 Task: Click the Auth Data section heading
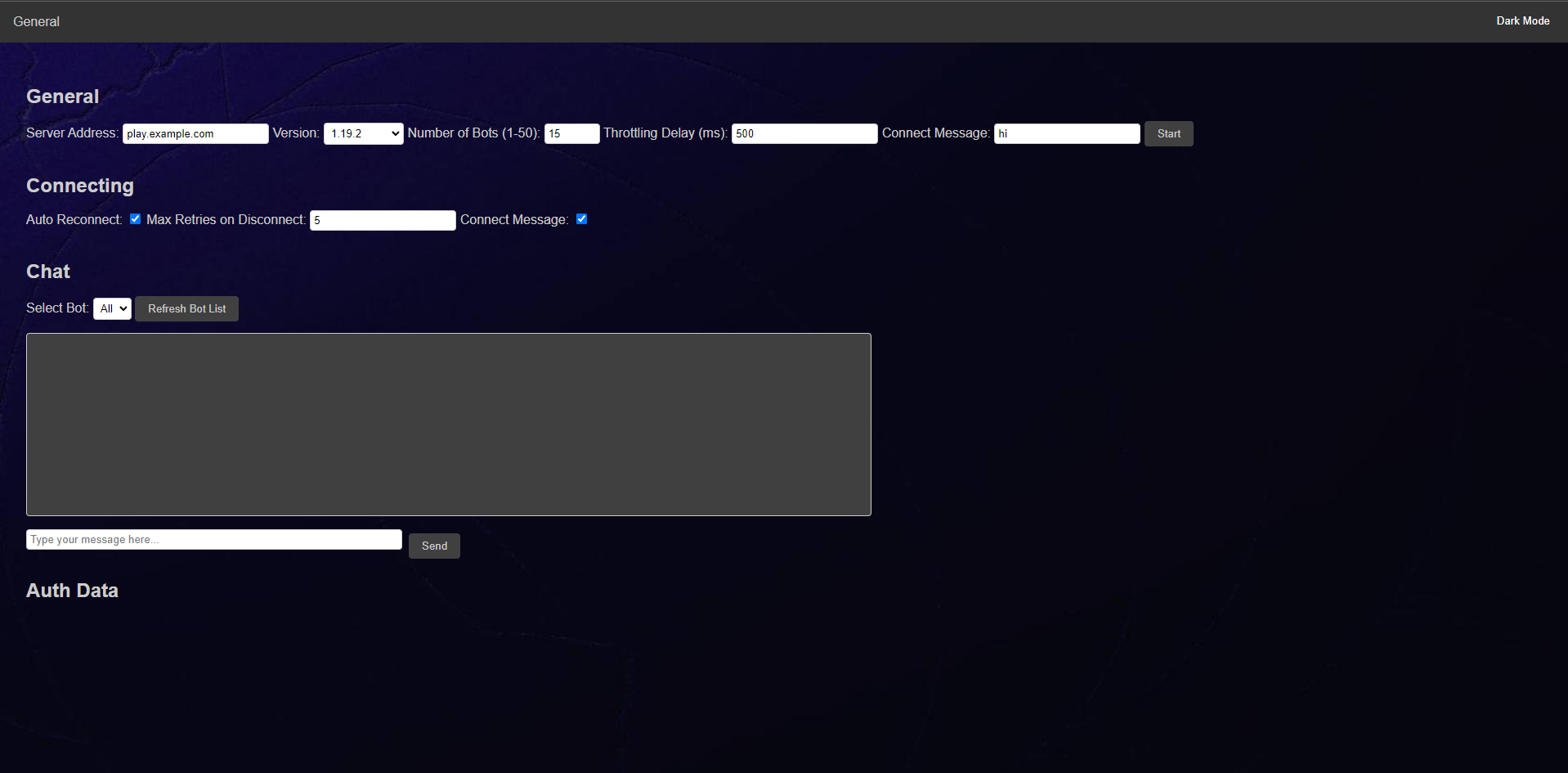click(x=72, y=590)
